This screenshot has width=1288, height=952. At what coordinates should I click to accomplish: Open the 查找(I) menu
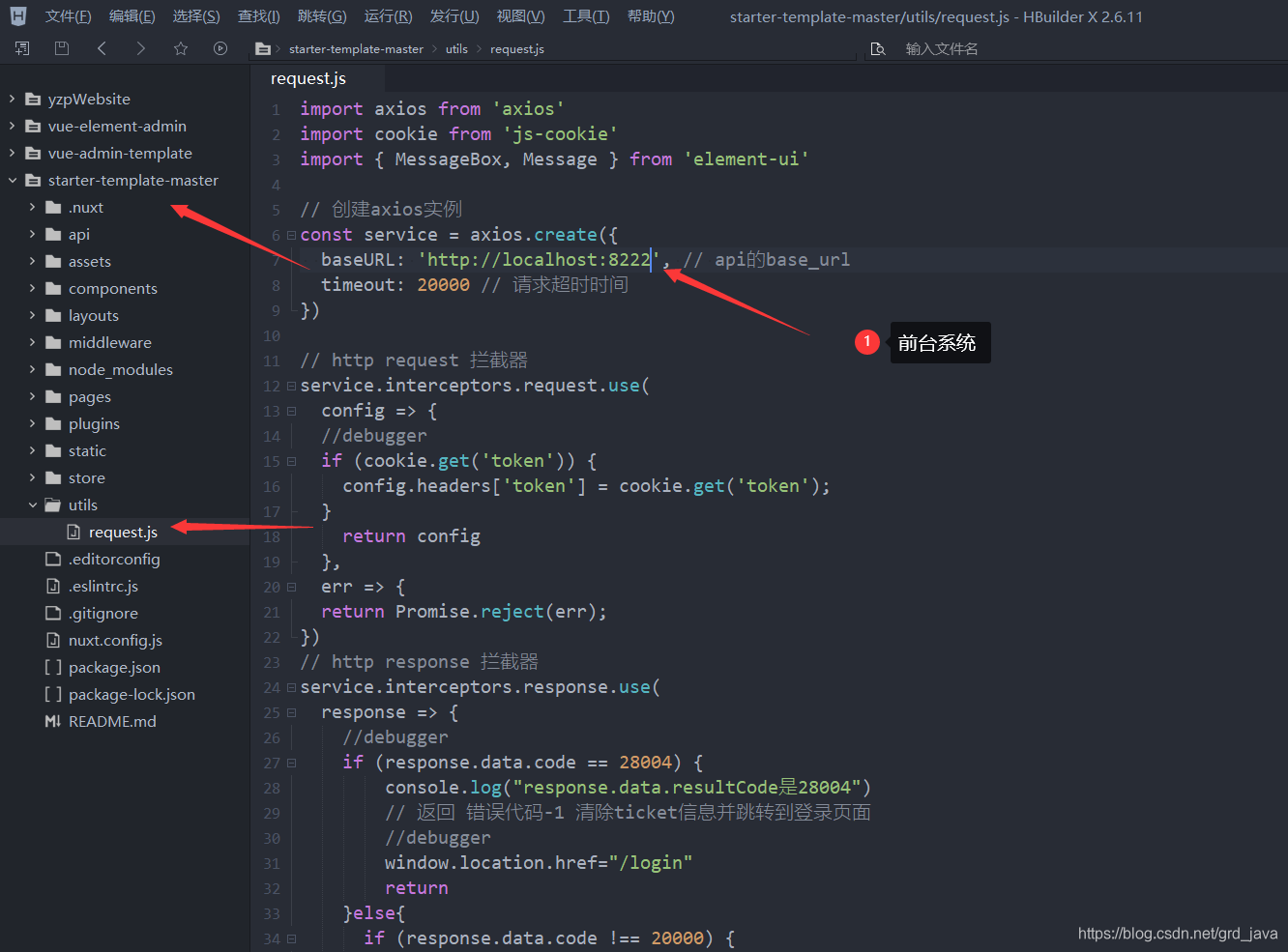click(x=258, y=16)
